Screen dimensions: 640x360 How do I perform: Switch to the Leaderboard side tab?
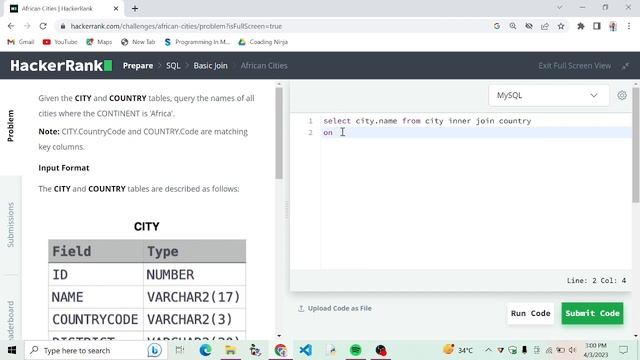pos(11,320)
